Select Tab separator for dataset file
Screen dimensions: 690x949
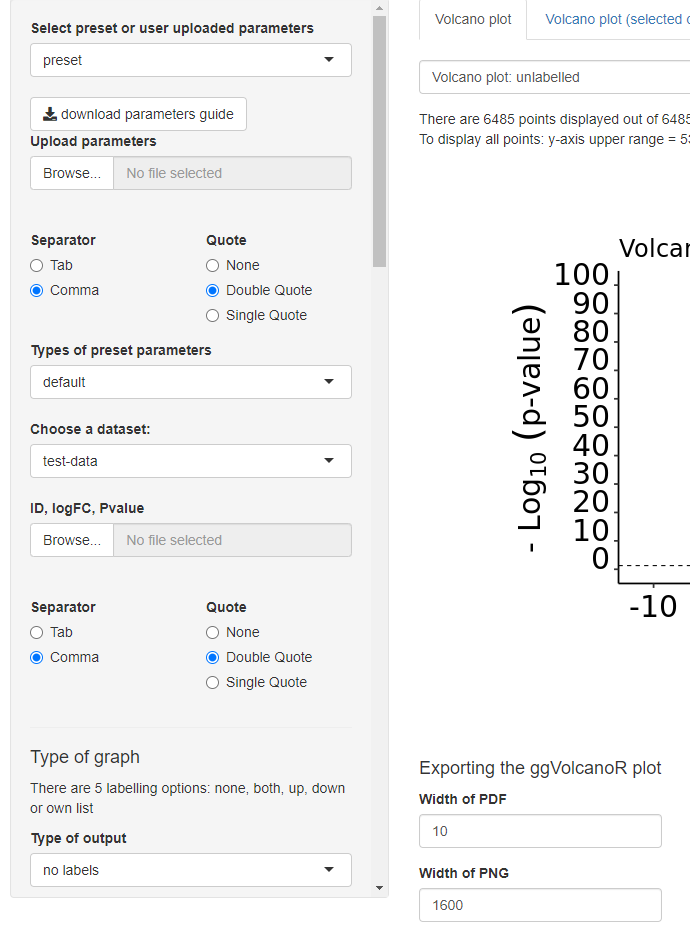[37, 632]
